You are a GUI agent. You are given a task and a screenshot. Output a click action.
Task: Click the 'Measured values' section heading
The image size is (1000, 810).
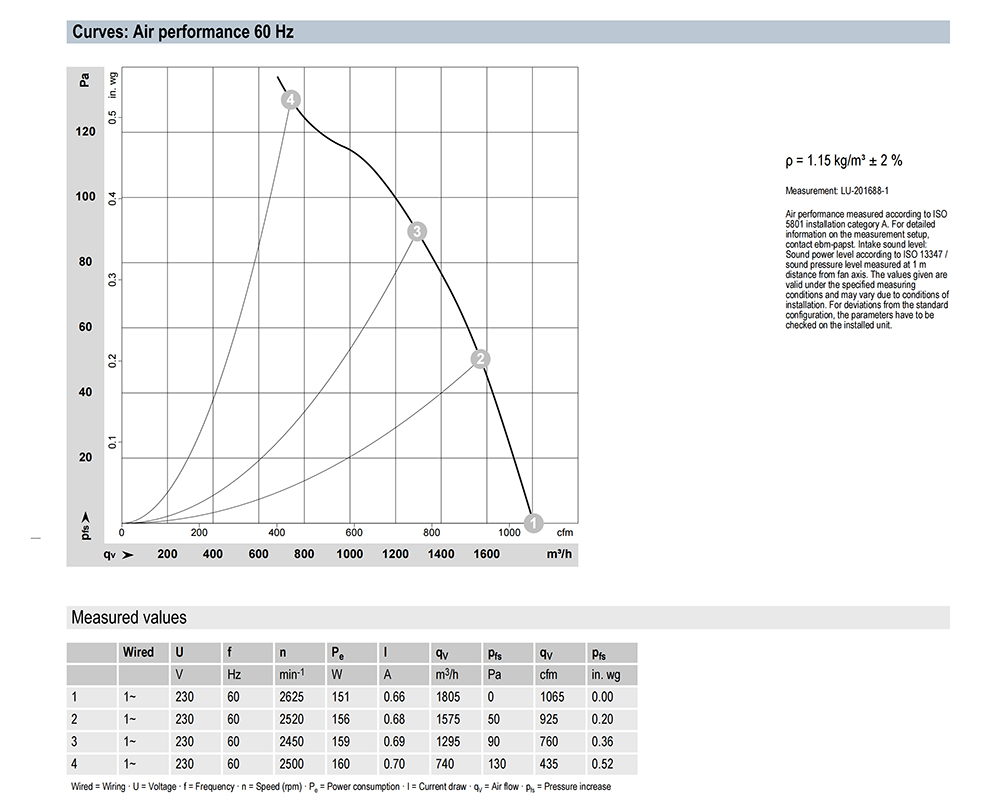pyautogui.click(x=128, y=617)
